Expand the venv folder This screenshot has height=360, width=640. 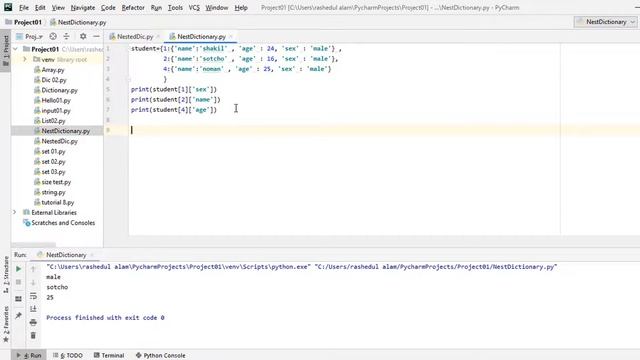click(25, 60)
